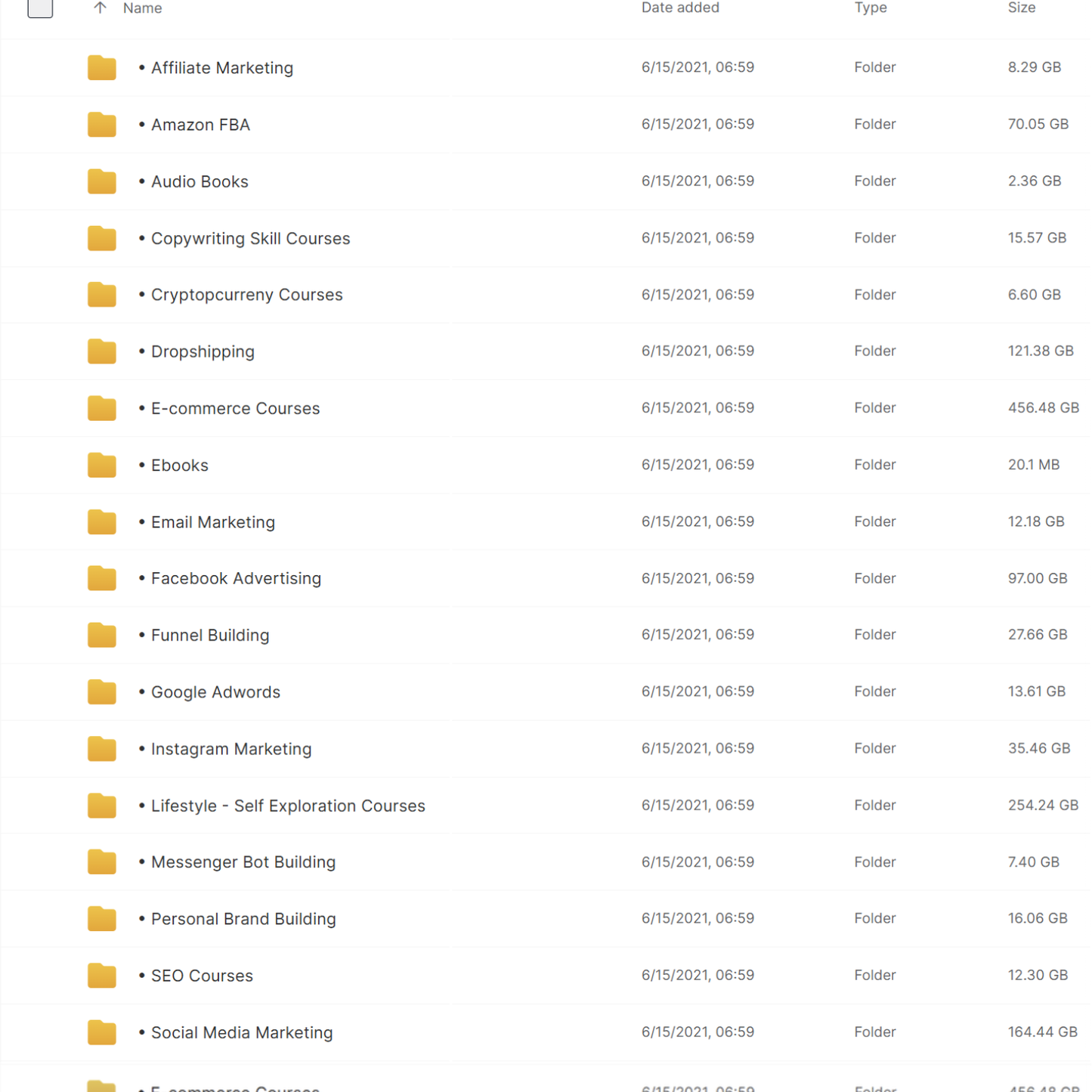Toggle the select-all checkbox
Screen dimensions: 1092x1092
(40, 8)
